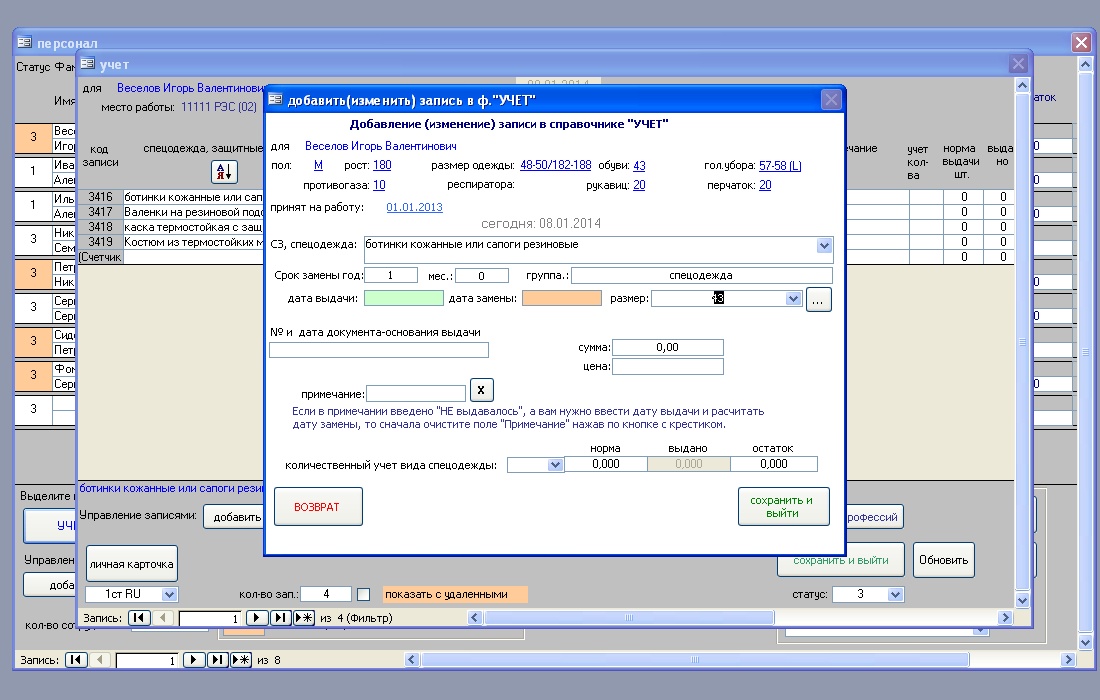
Task: Click норма field showing 0,000
Action: [605, 464]
